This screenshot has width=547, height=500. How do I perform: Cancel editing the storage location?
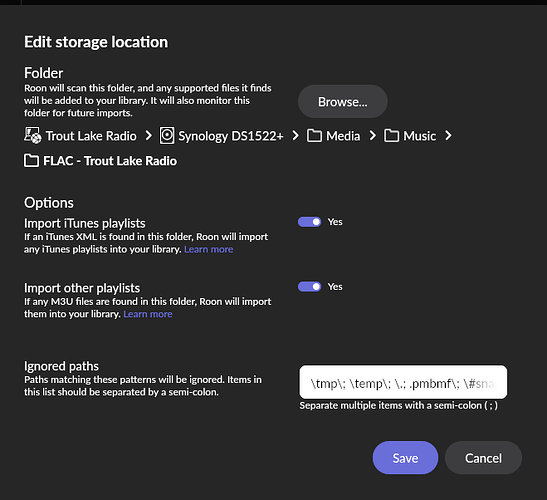pos(483,458)
